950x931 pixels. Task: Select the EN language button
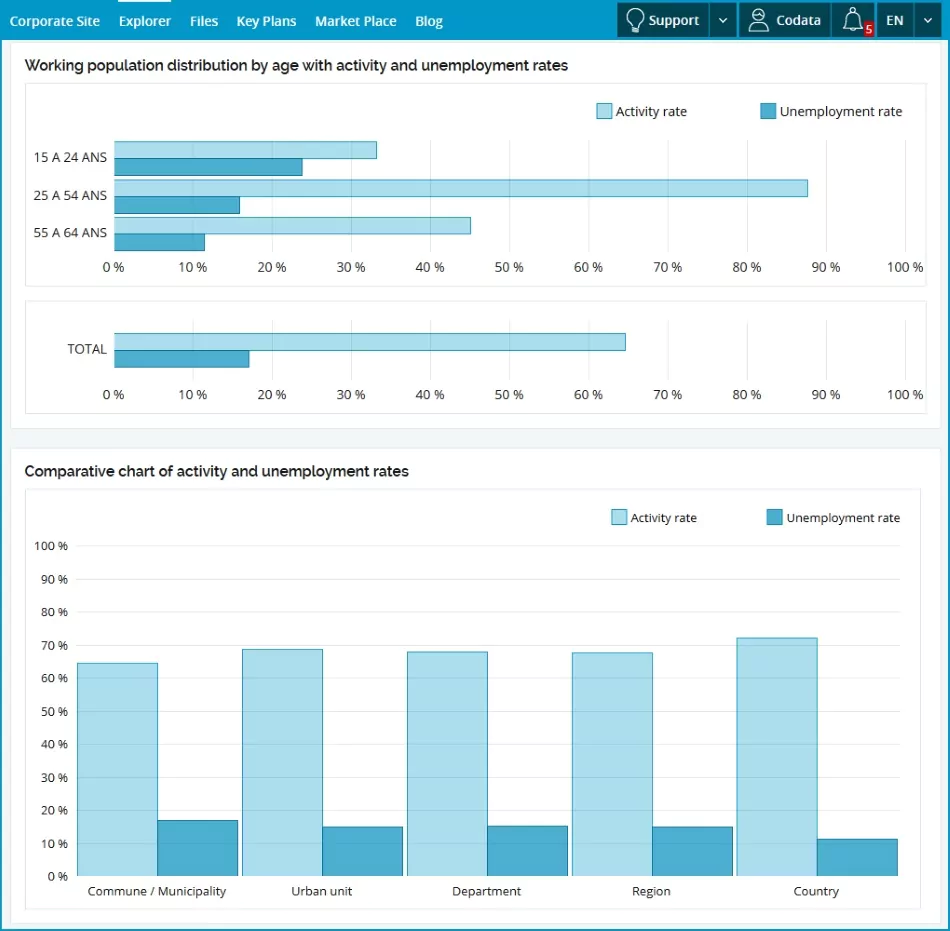[x=895, y=20]
